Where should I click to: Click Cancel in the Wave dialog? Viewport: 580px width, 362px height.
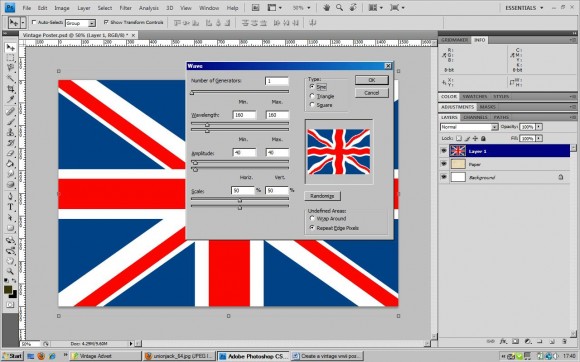[372, 93]
